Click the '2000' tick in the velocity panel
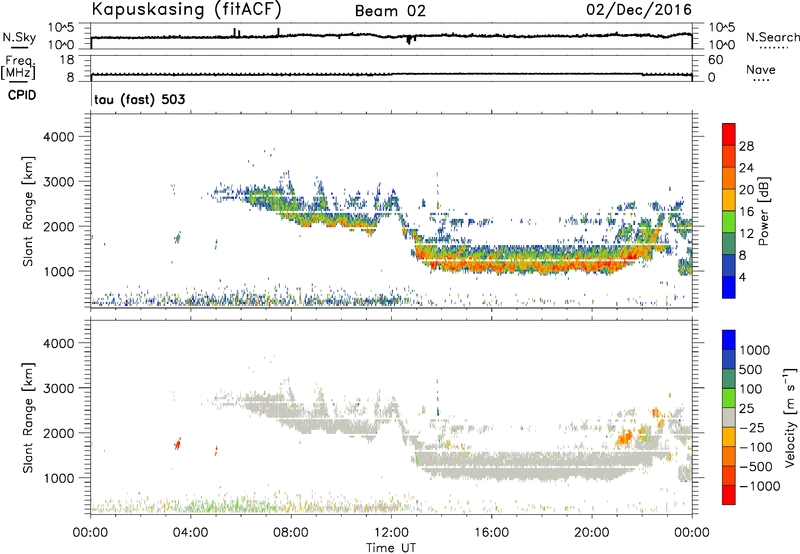Viewport: 800px width, 554px height. (59, 433)
